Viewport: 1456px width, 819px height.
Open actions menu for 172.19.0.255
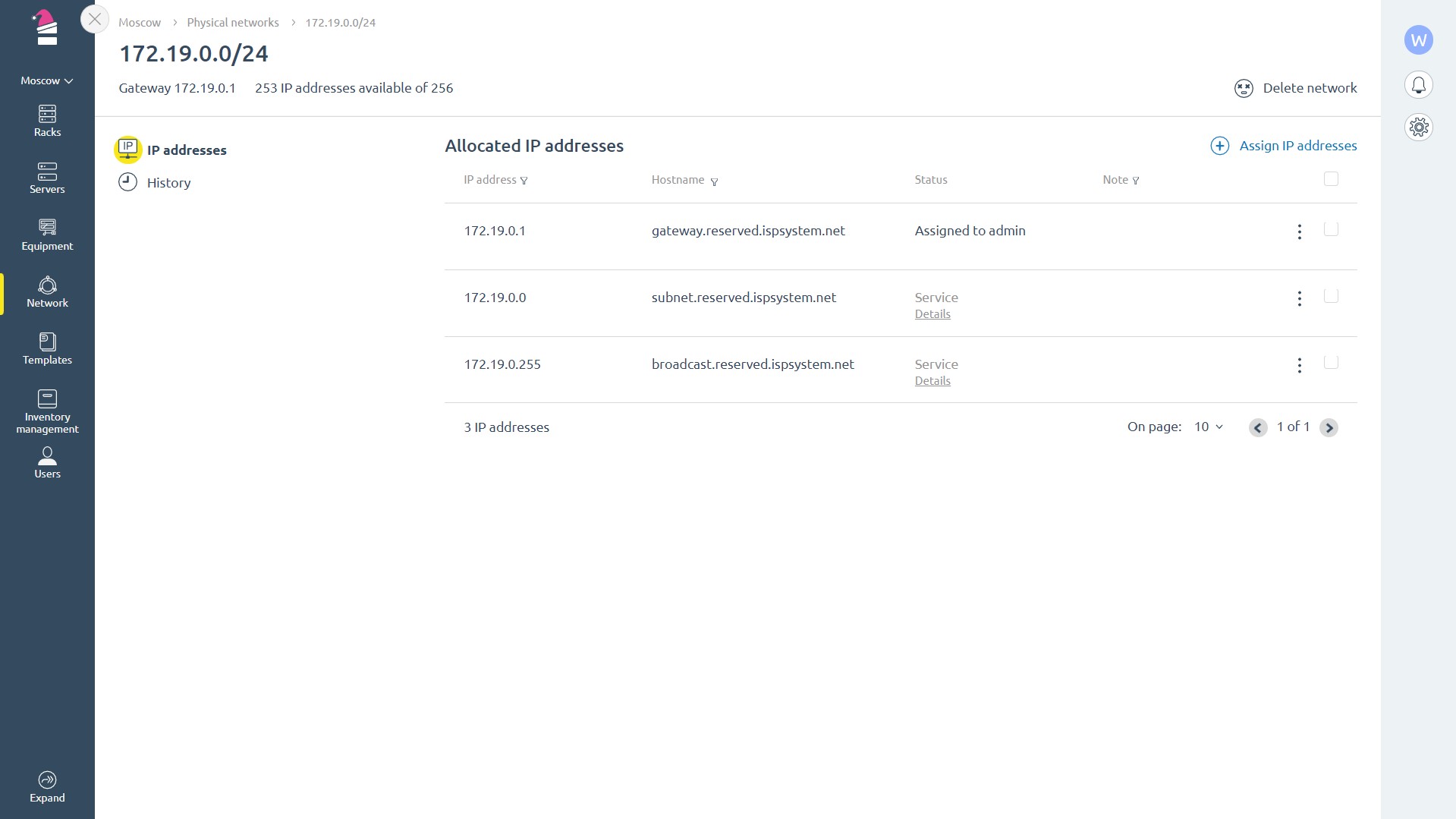1299,366
